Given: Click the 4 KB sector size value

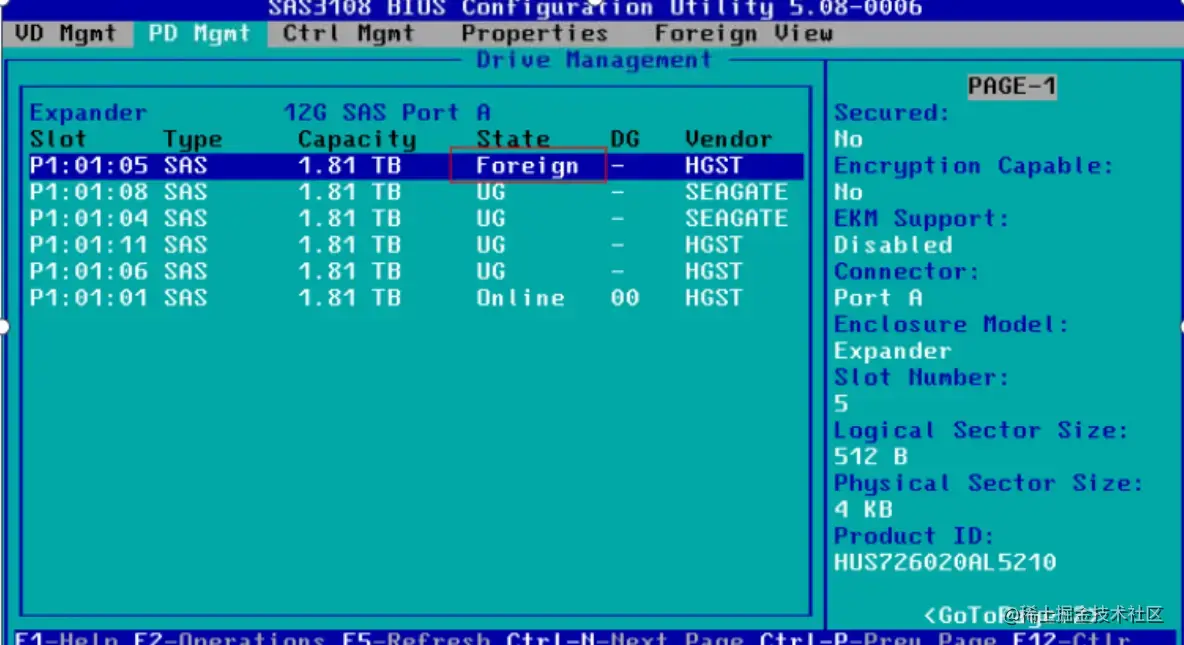Looking at the screenshot, I should point(862,510).
